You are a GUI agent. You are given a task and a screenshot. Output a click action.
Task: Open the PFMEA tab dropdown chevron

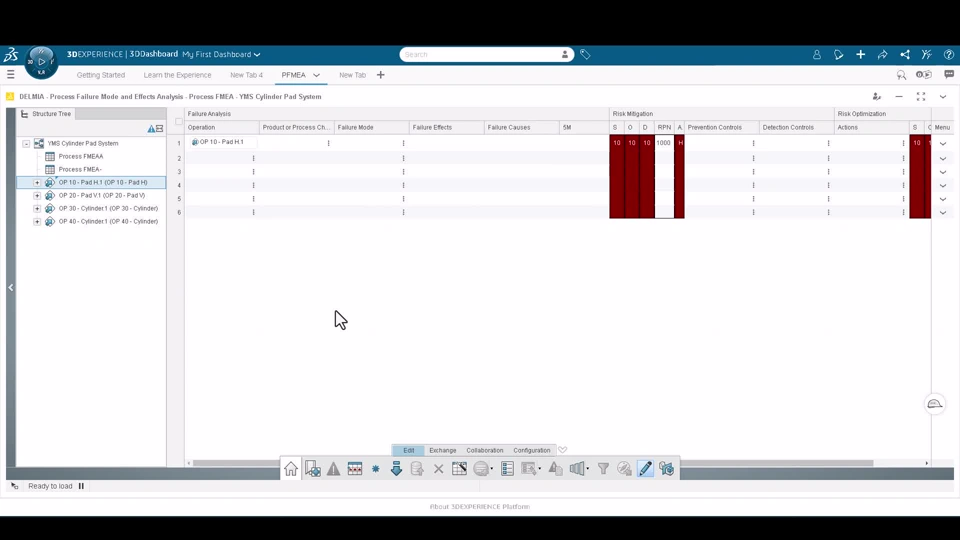317,75
